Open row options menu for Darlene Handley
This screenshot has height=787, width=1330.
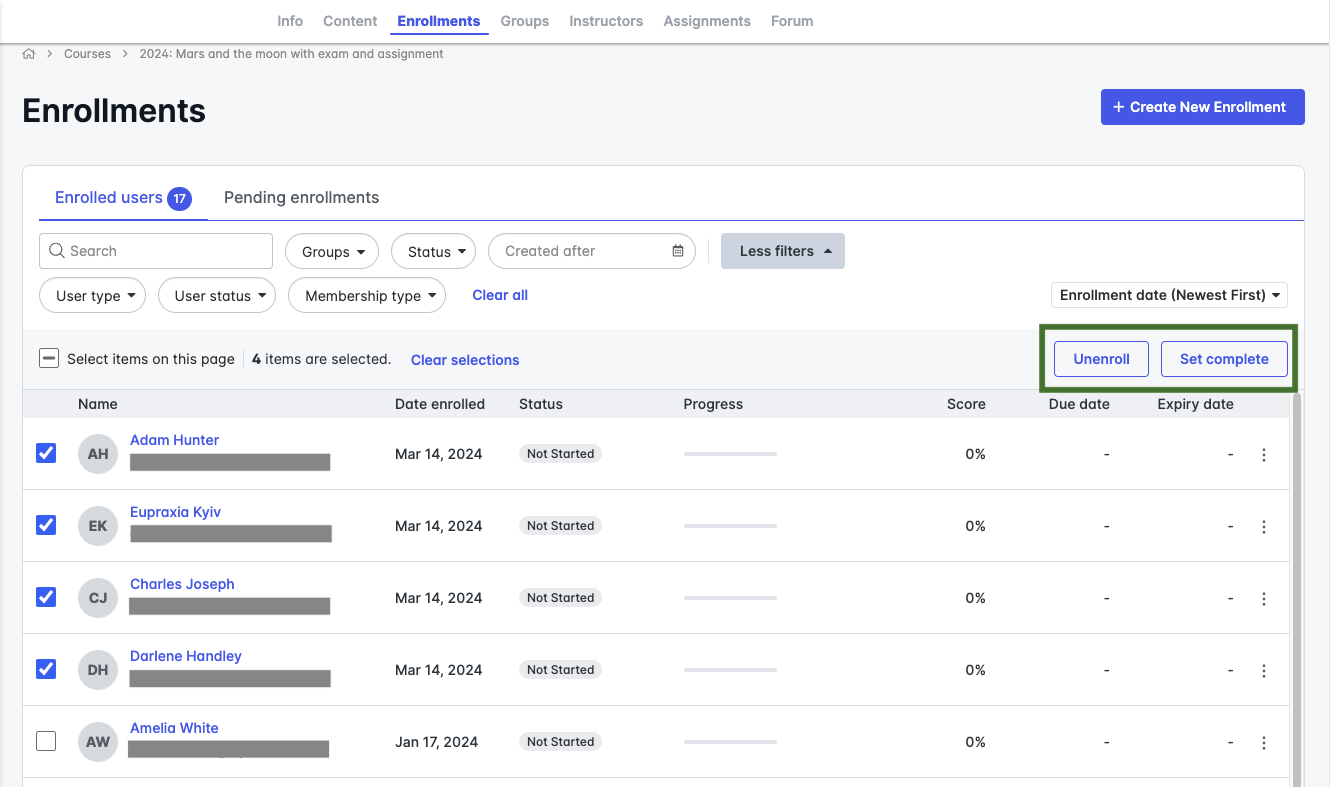pyautogui.click(x=1264, y=670)
